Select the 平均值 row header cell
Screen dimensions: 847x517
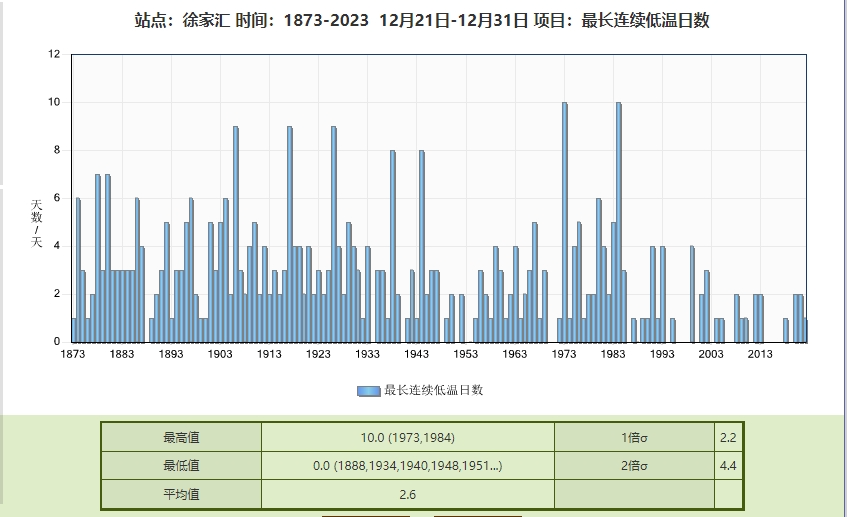click(x=181, y=494)
